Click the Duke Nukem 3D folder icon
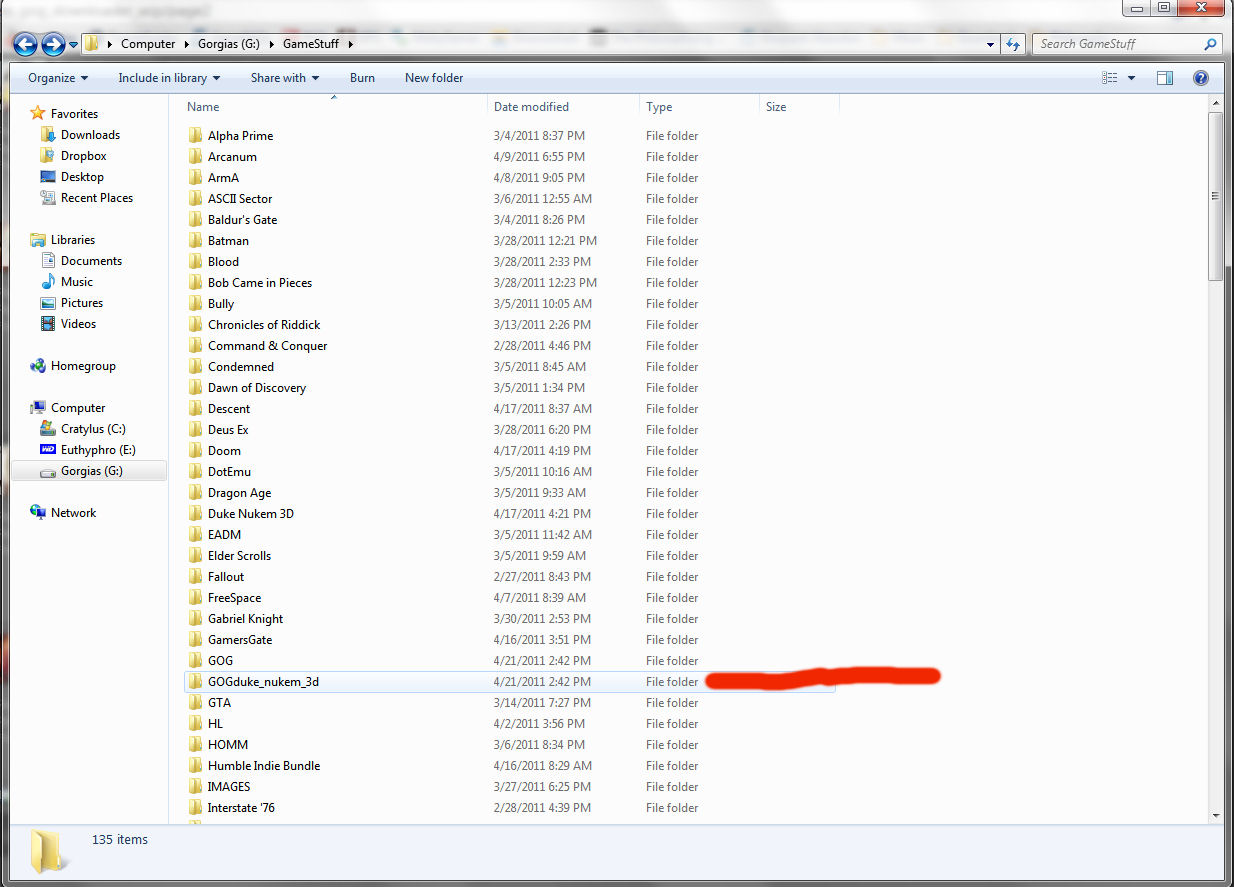The width and height of the screenshot is (1234, 887). click(x=195, y=514)
